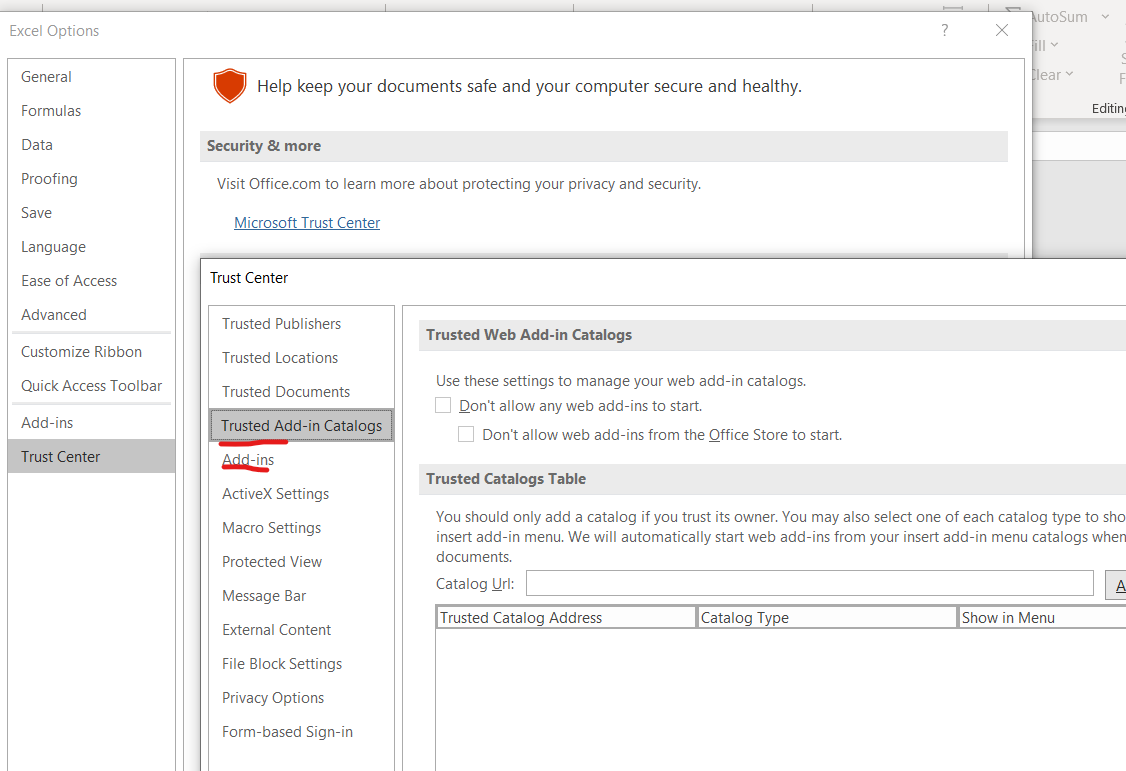
Task: Close the Excel Options dialog
Action: click(x=1002, y=31)
